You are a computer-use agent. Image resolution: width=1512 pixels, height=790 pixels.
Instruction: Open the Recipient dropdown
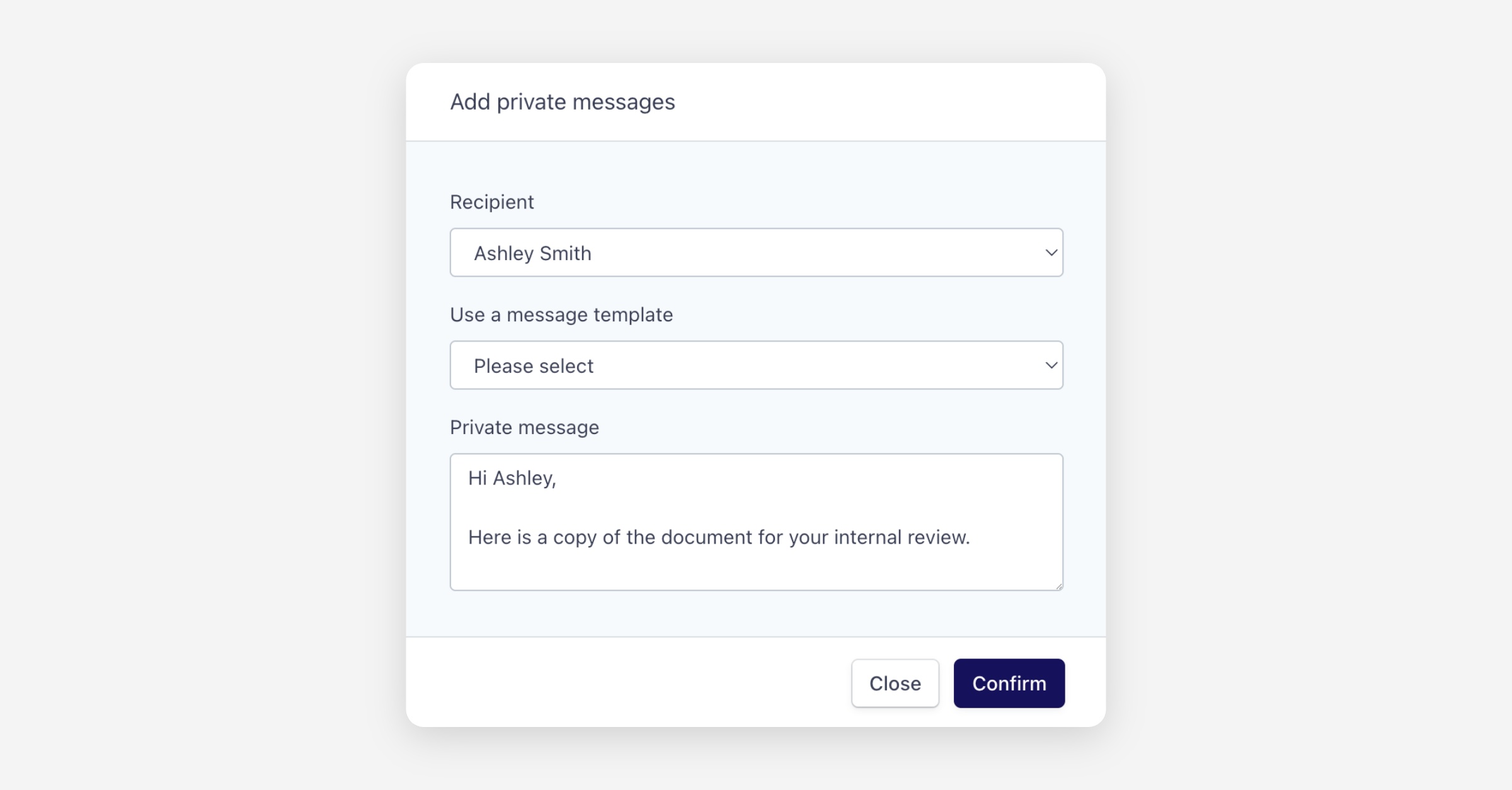(756, 253)
